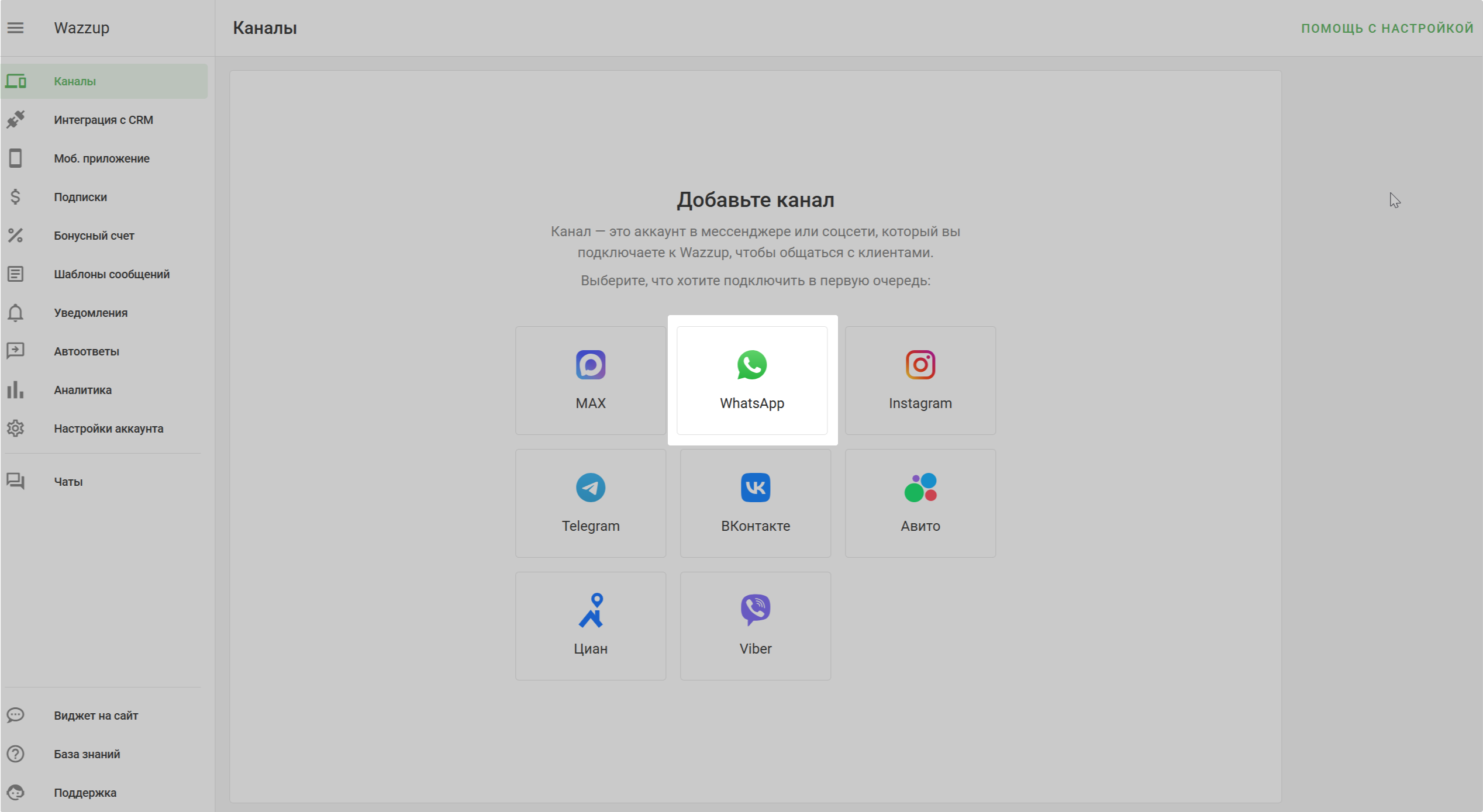1483x812 pixels.
Task: Click the Чаты speech bubbles icon
Action: tap(16, 482)
